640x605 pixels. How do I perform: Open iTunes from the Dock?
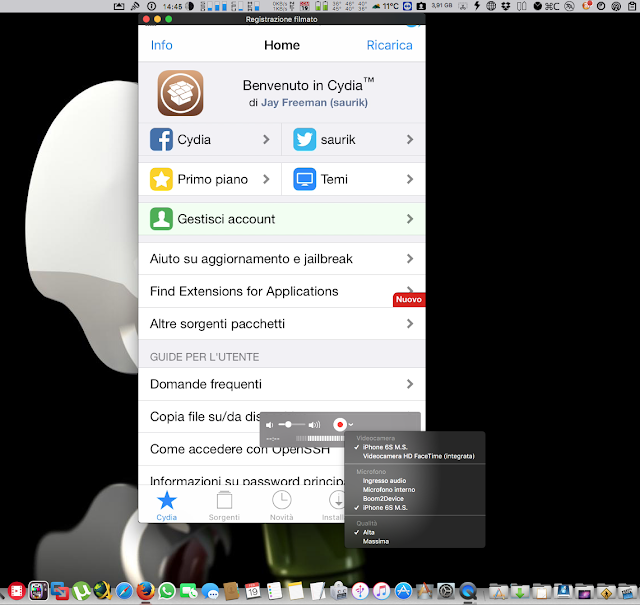[x=382, y=591]
